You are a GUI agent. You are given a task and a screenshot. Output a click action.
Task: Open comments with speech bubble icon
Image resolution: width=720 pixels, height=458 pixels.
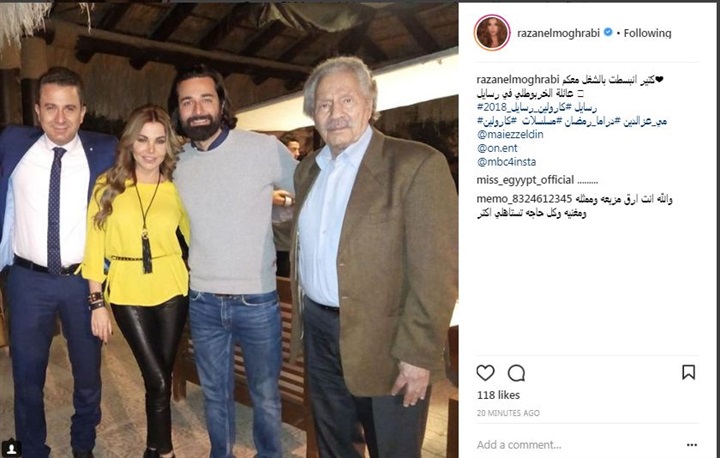click(516, 373)
